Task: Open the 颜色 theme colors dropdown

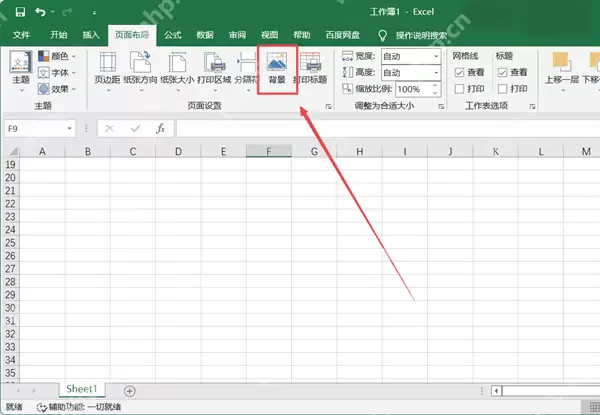Action: (x=57, y=56)
